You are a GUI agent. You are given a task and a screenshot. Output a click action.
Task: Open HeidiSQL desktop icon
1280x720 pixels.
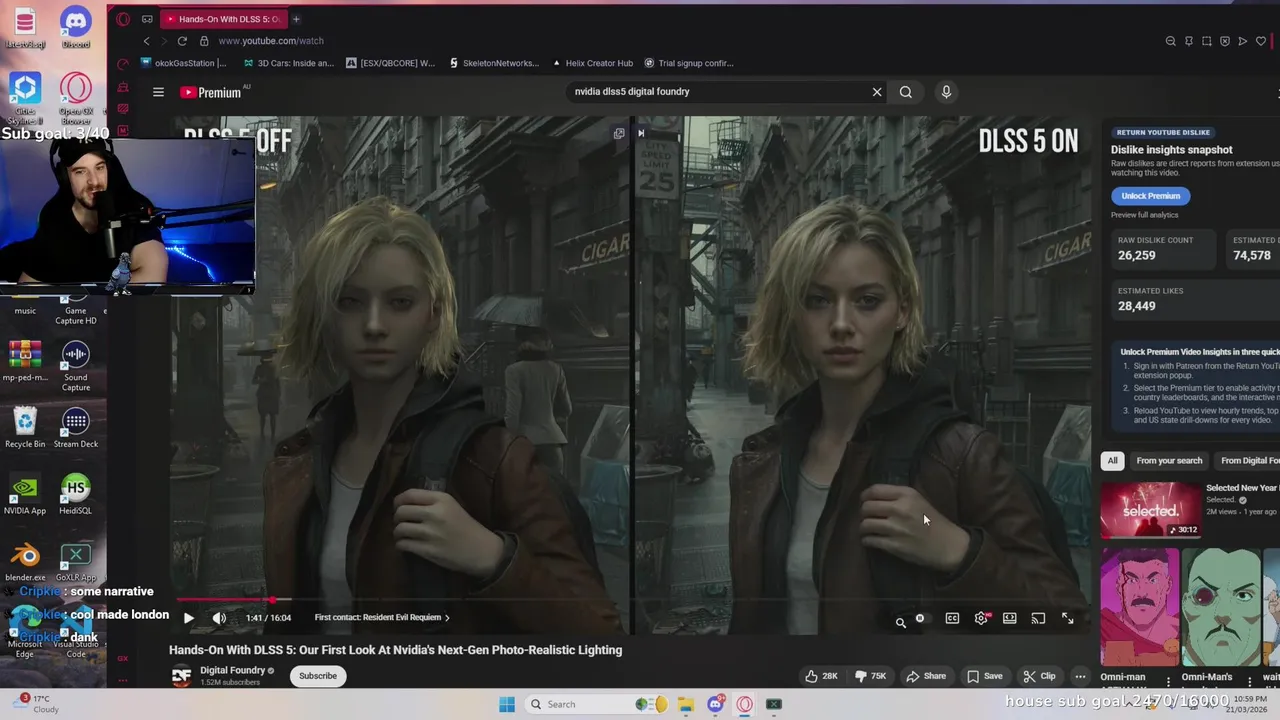[76, 495]
